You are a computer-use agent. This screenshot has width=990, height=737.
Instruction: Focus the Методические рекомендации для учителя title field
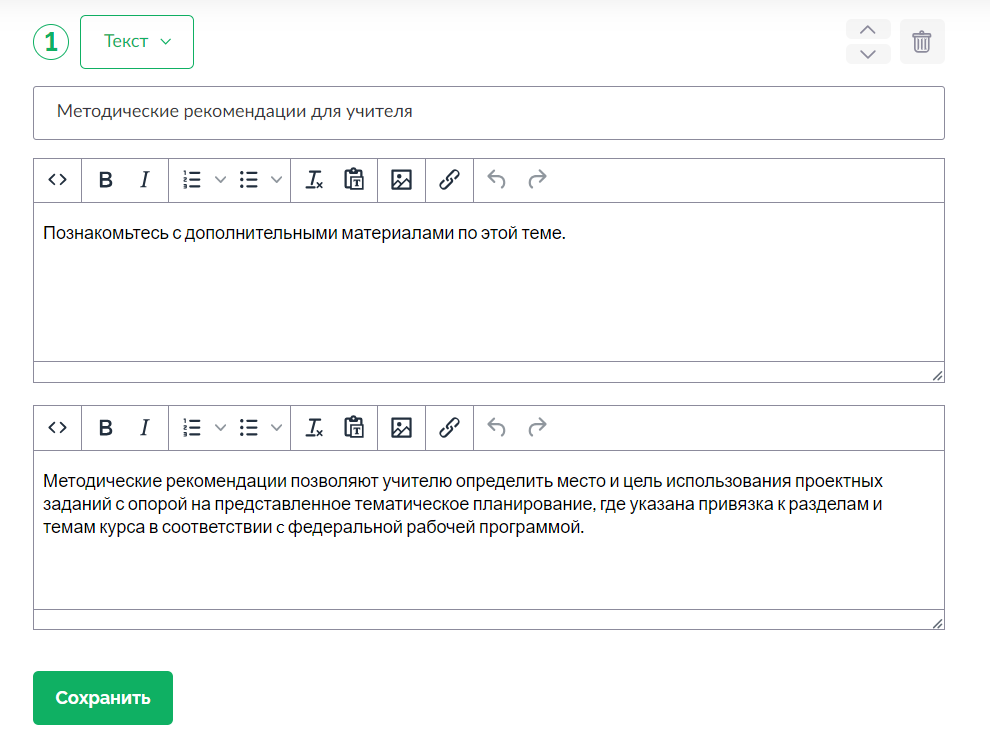pos(489,113)
